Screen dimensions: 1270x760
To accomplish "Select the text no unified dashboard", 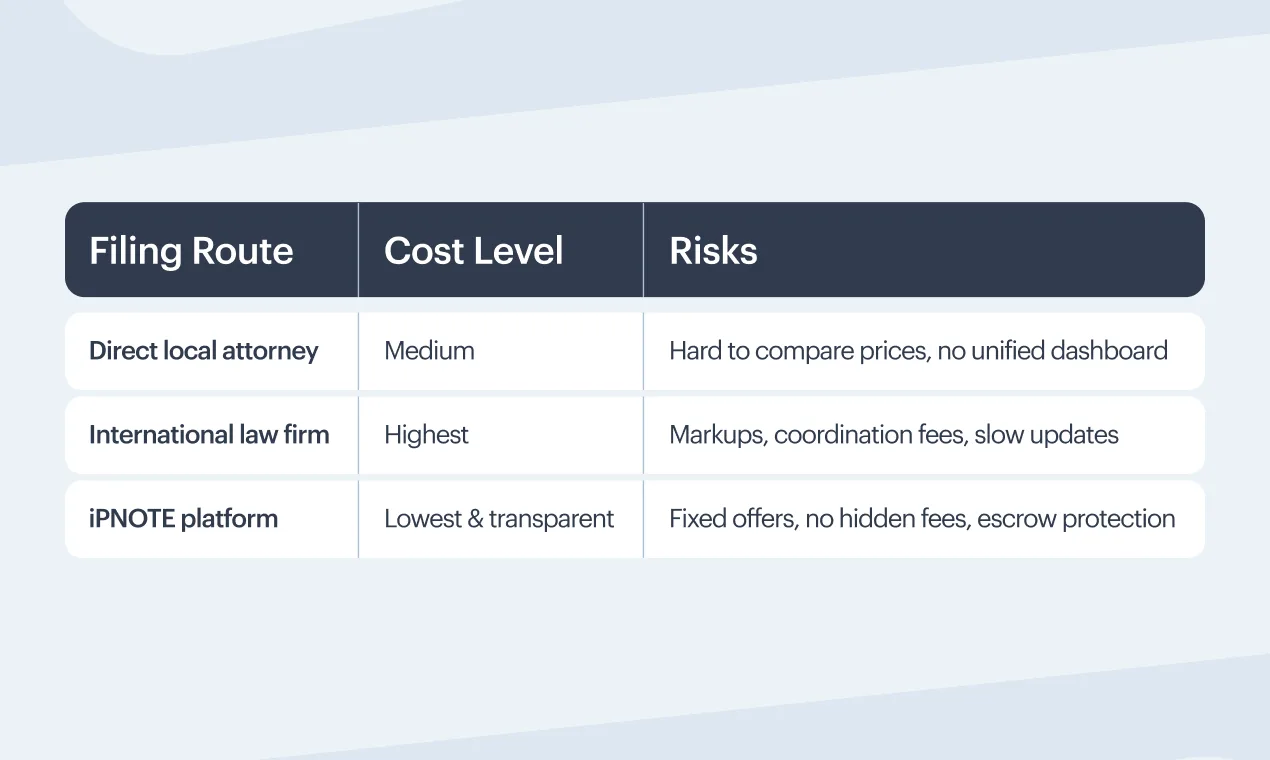I will point(1052,351).
